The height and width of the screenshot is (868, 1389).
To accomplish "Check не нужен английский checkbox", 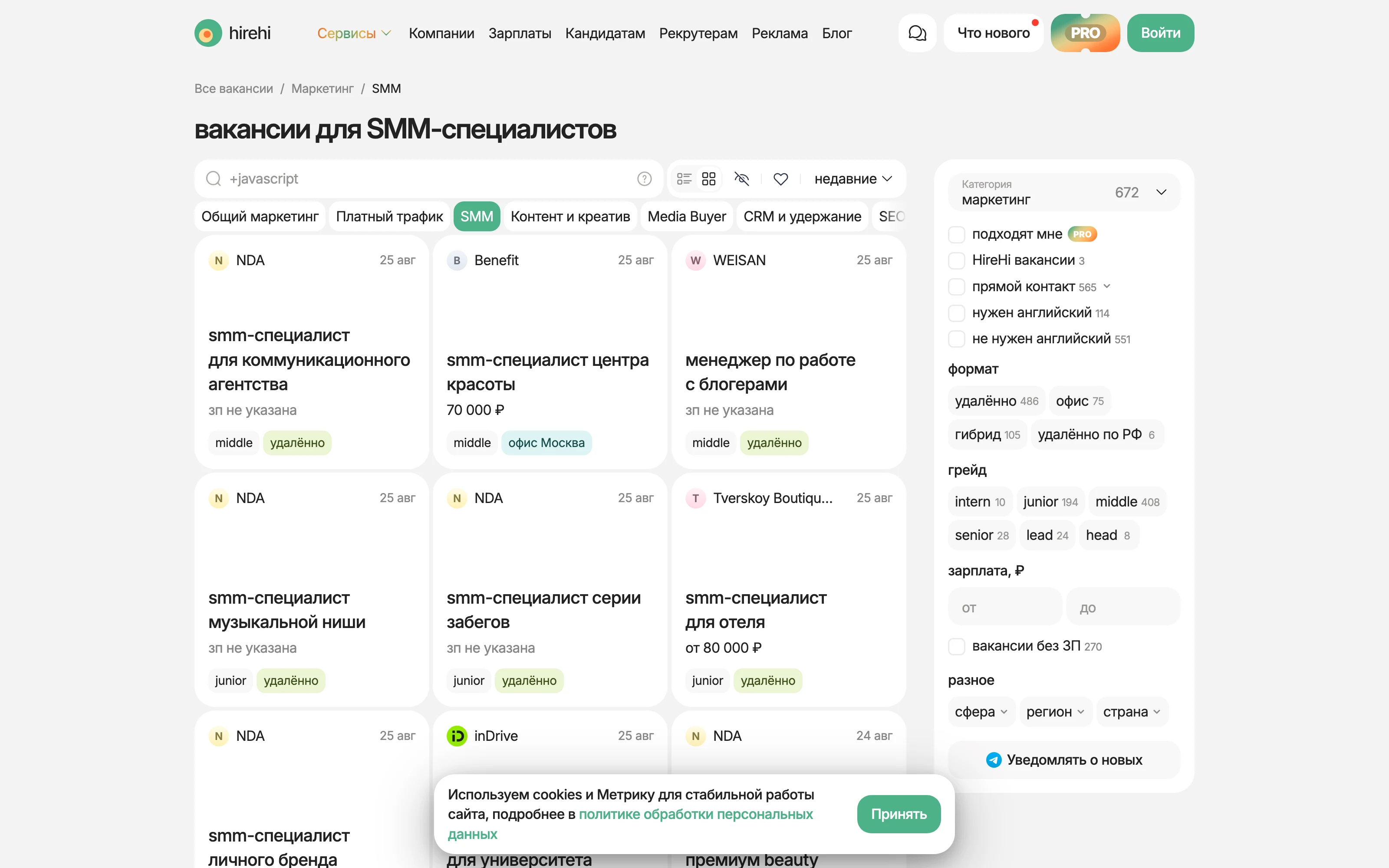I will coord(956,339).
